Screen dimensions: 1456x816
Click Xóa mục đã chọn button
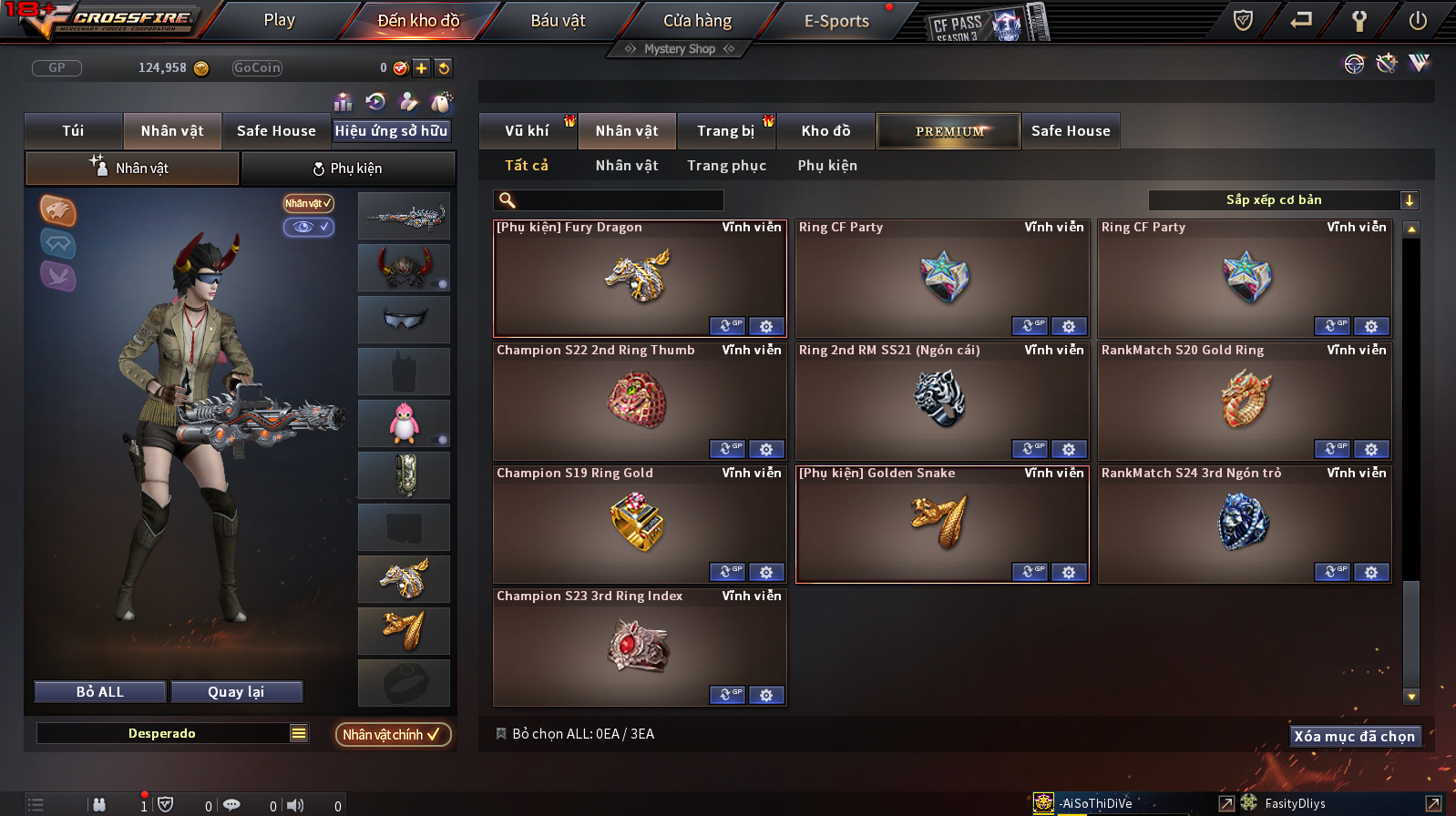pyautogui.click(x=1355, y=736)
